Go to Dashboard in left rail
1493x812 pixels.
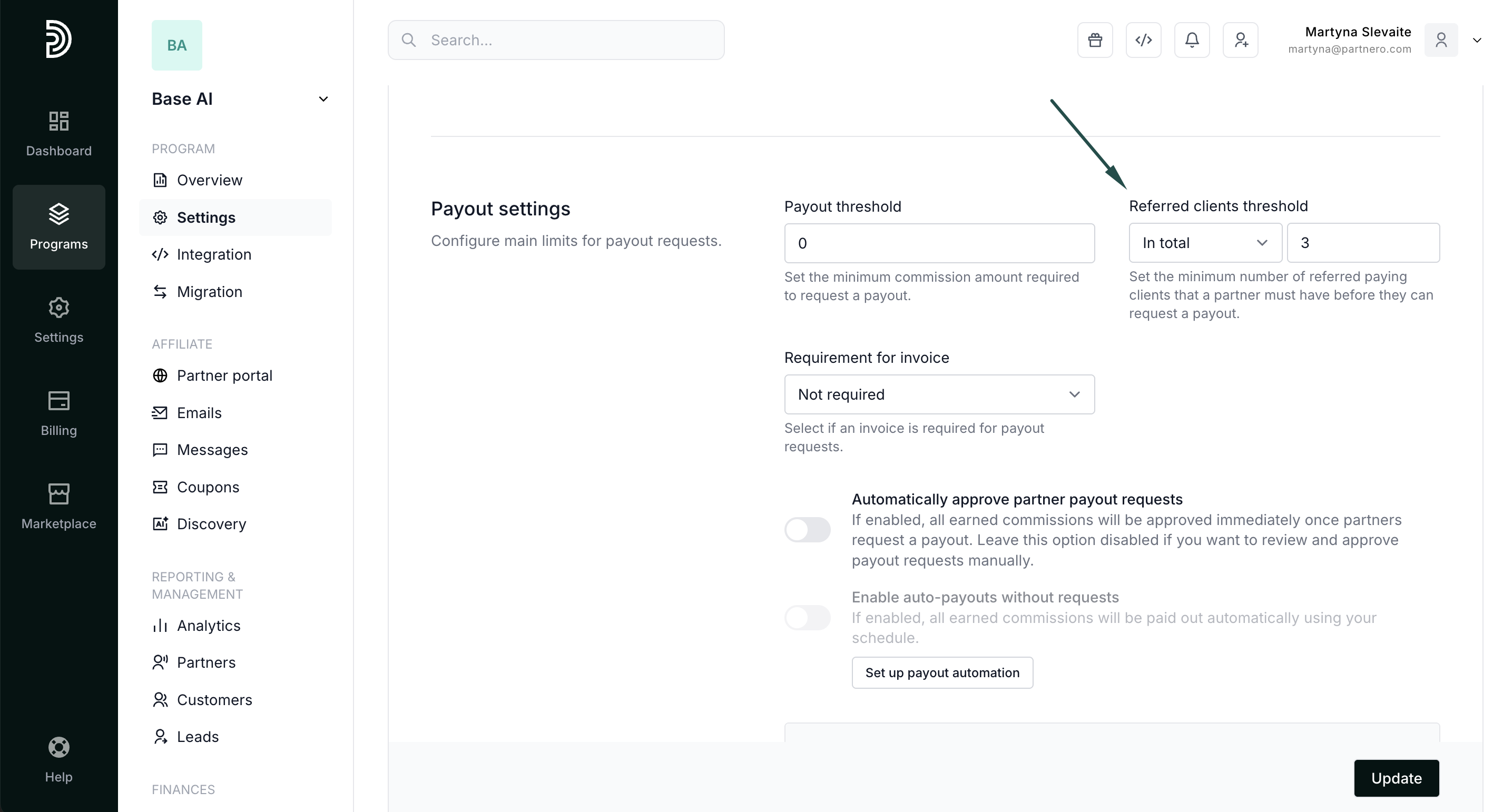pyautogui.click(x=58, y=134)
